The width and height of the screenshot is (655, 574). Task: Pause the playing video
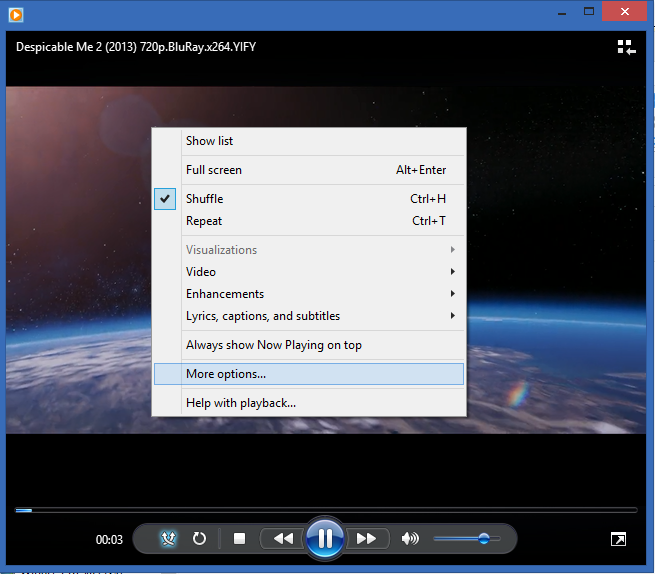pyautogui.click(x=325, y=538)
